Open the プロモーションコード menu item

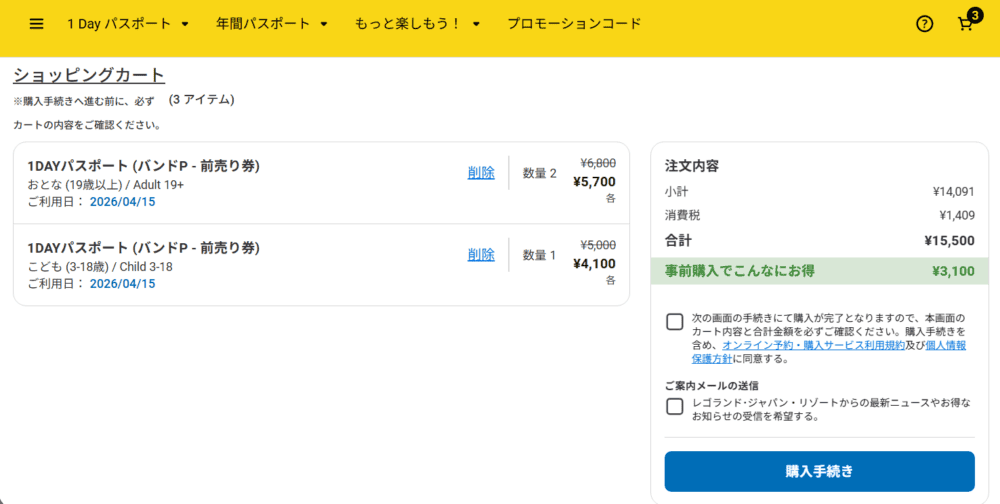pyautogui.click(x=574, y=24)
